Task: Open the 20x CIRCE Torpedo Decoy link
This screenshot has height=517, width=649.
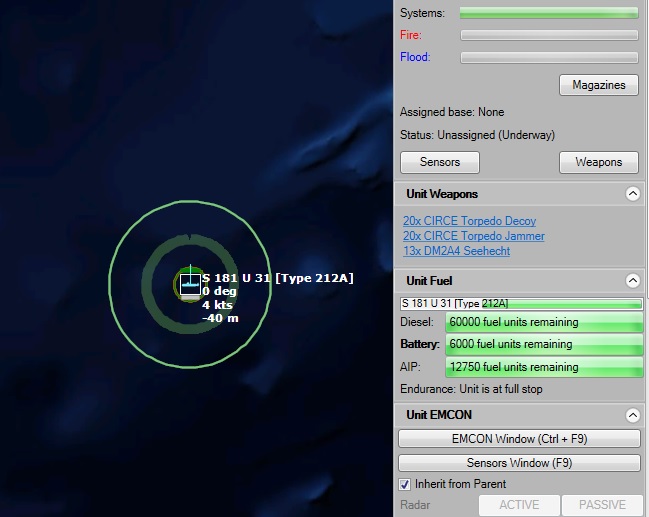Action: (469, 221)
